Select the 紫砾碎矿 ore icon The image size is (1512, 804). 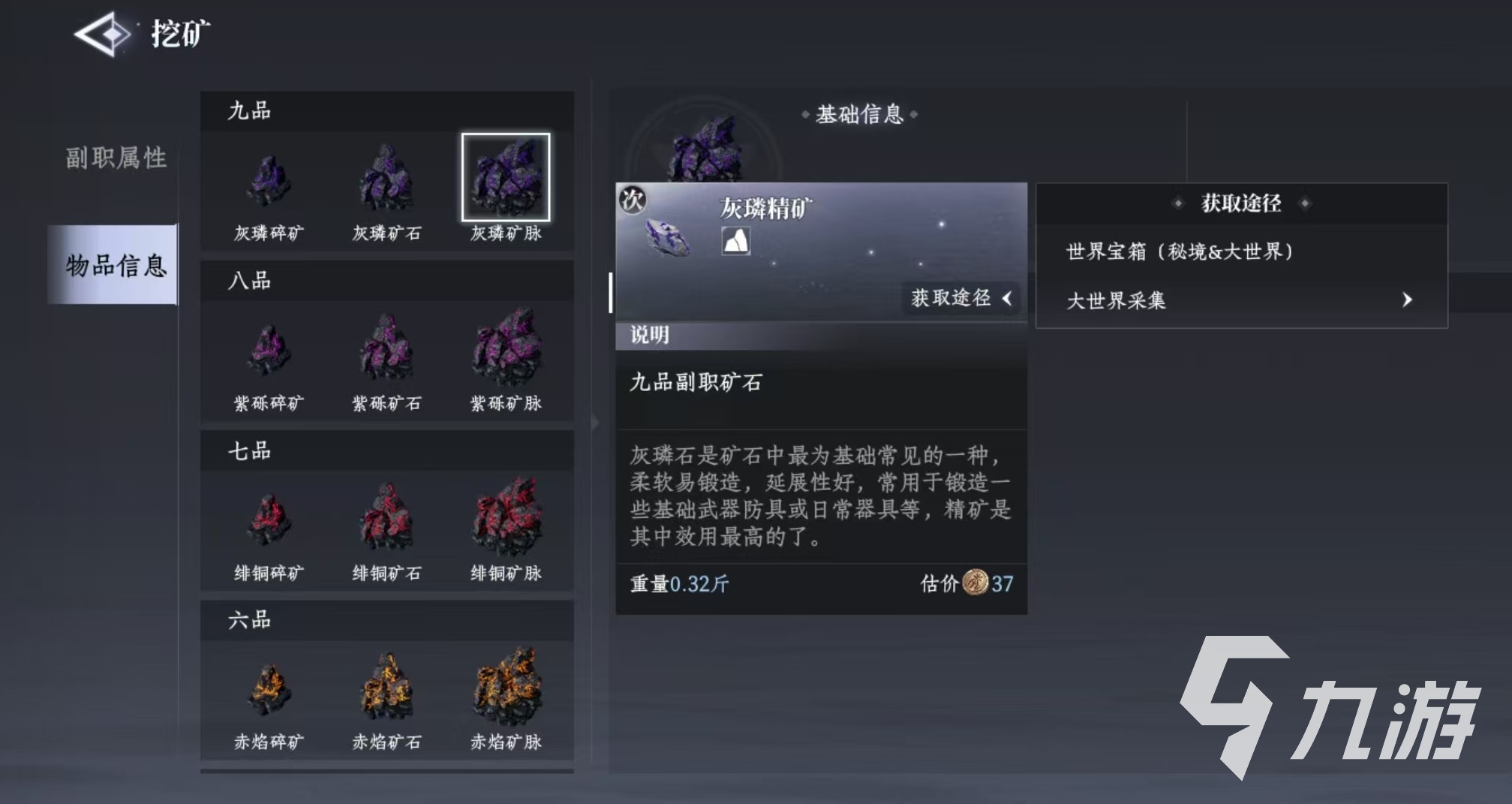tap(269, 350)
